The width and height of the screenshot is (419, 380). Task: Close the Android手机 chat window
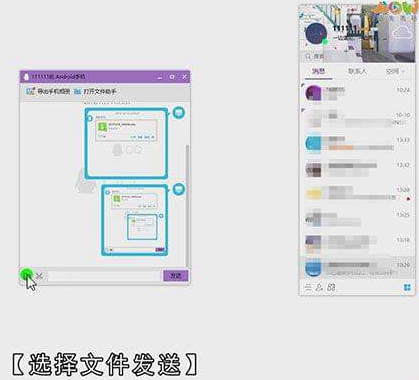point(184,77)
